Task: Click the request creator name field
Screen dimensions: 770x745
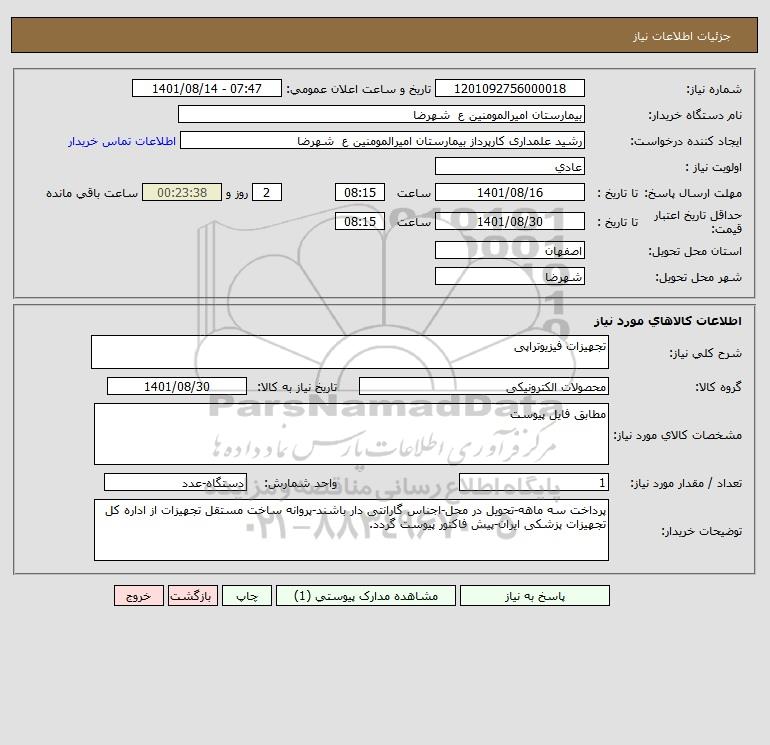Action: tap(383, 140)
